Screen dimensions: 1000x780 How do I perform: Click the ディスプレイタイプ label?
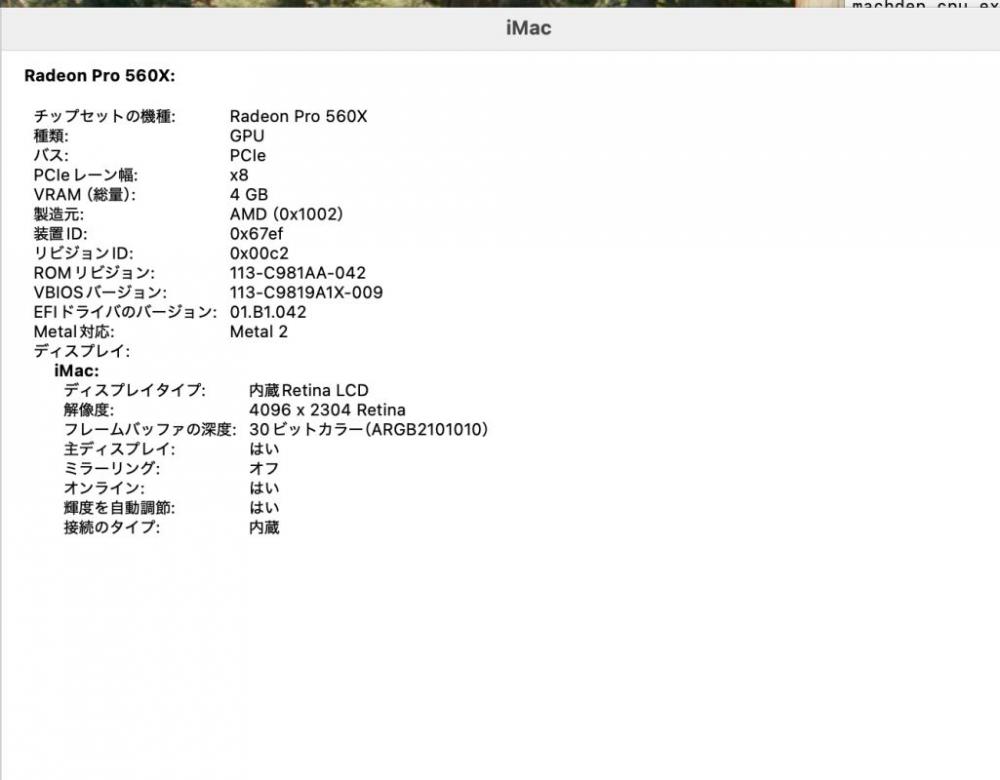(135, 390)
